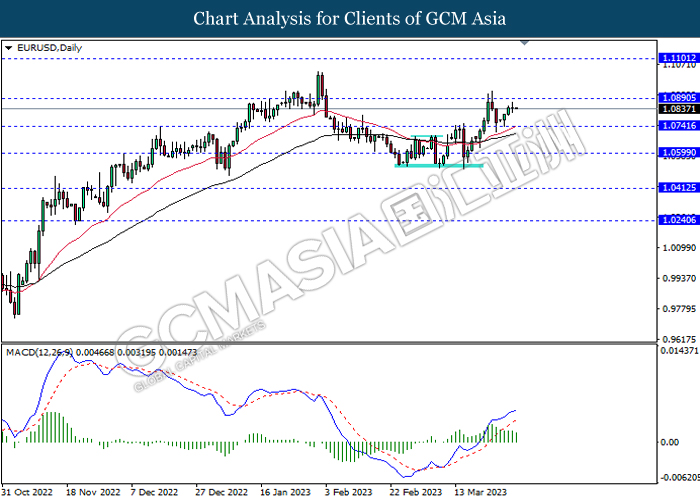The height and width of the screenshot is (500, 700).
Task: Click the 7 Dec 2022 date label
Action: tap(154, 492)
